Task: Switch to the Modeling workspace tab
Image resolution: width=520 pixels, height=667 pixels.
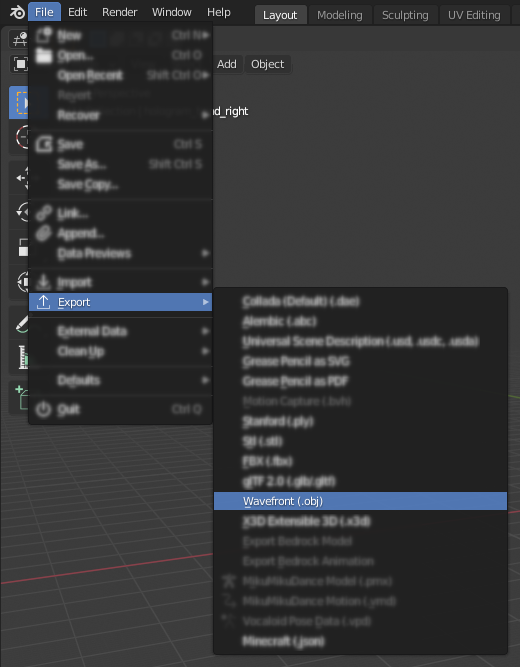Action: coord(340,15)
